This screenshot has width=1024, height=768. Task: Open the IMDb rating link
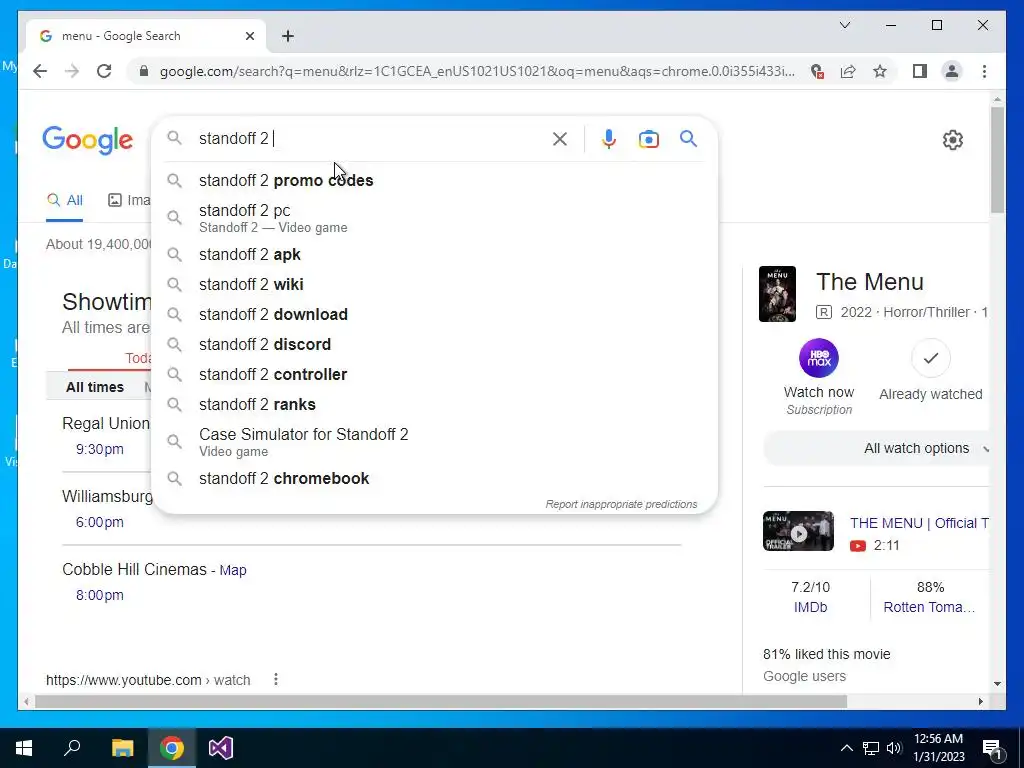pos(810,607)
